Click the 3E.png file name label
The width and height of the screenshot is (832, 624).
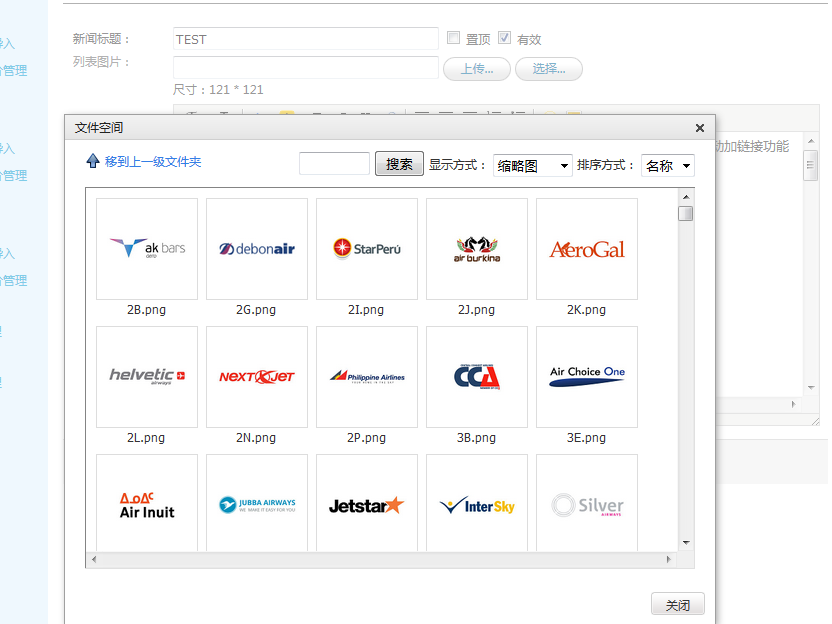(x=586, y=438)
